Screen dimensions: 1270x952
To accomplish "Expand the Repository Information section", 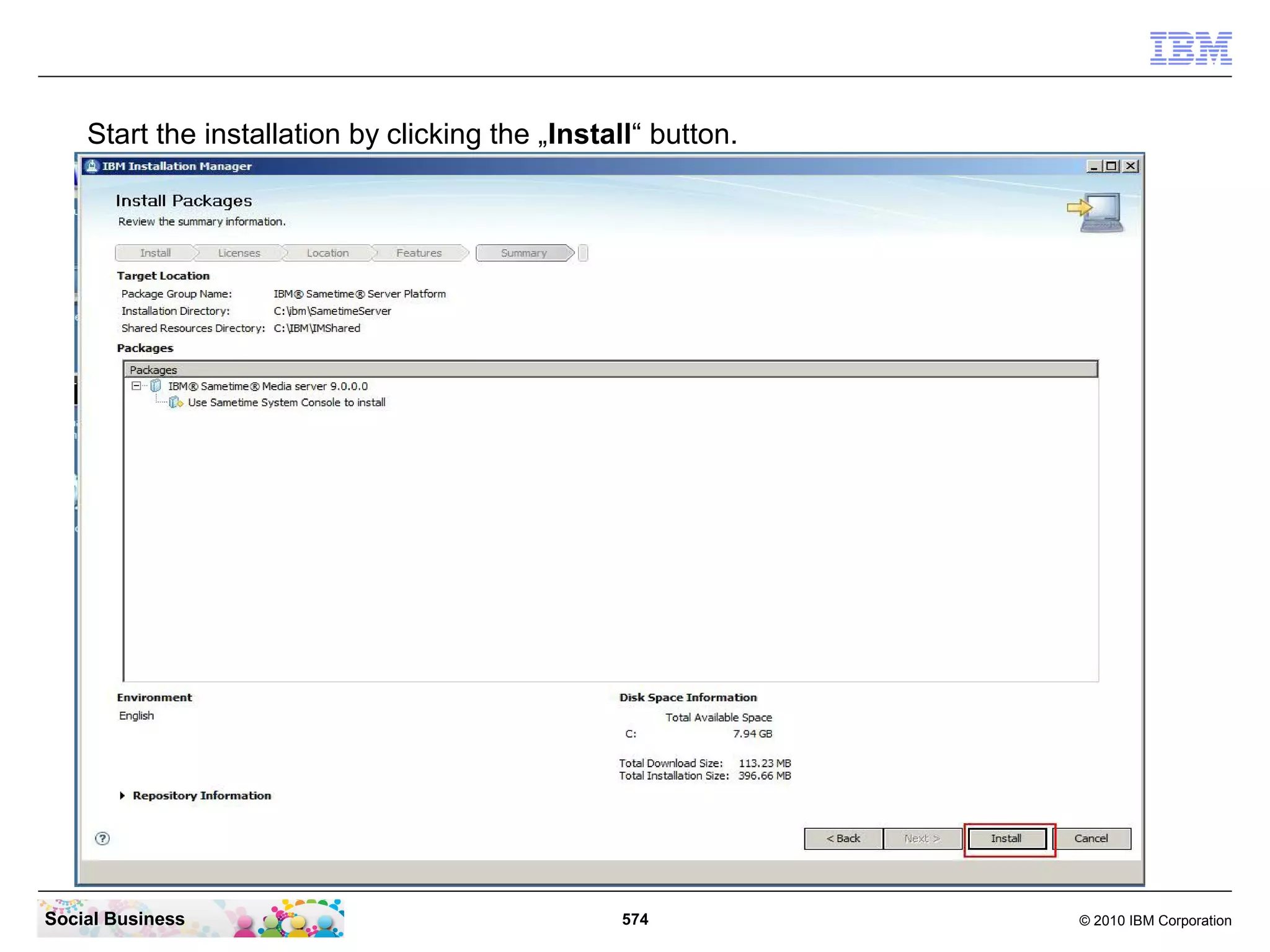I will click(x=122, y=796).
